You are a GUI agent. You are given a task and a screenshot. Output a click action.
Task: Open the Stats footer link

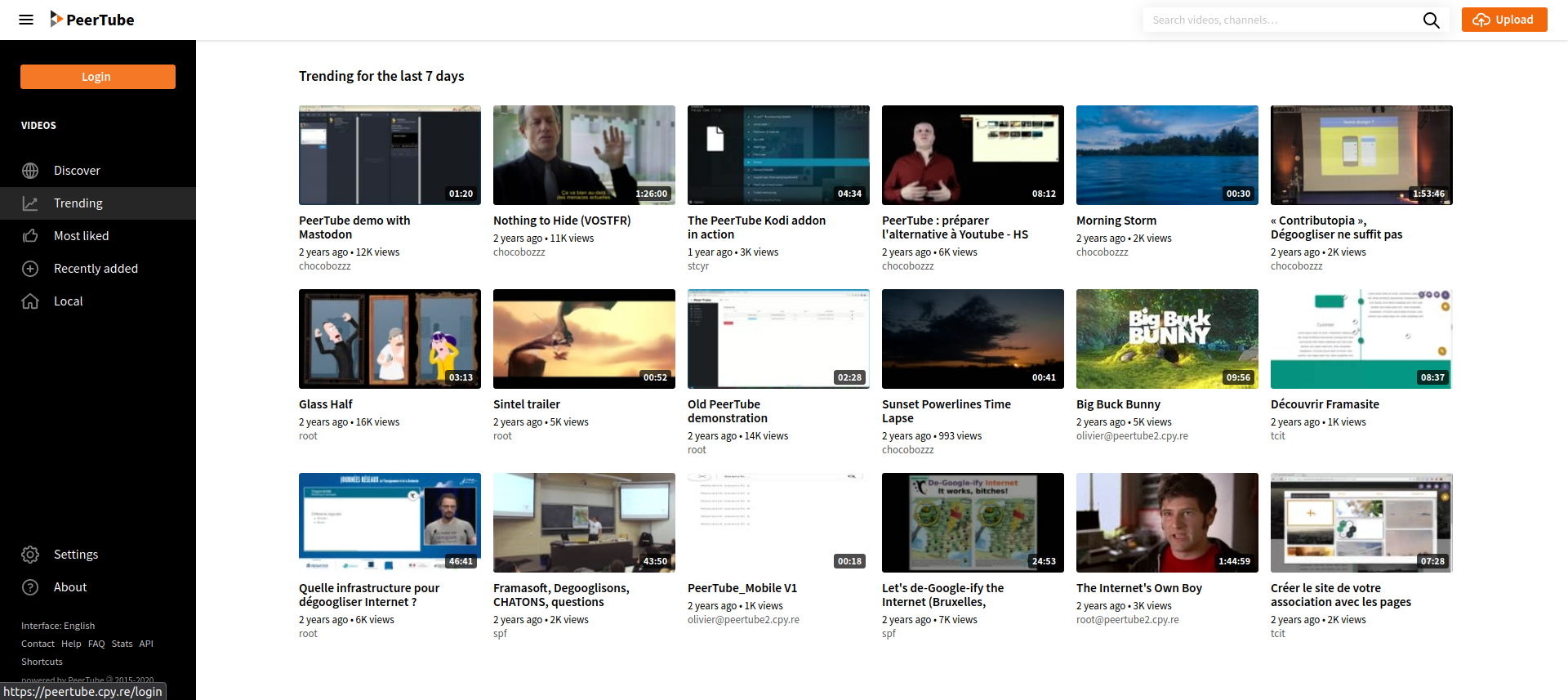point(122,644)
